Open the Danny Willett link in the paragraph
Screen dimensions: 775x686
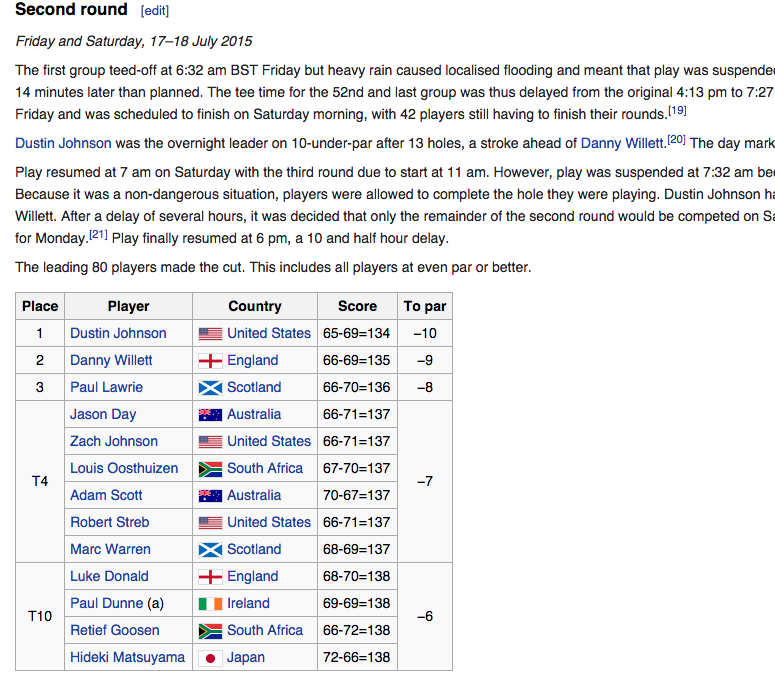pyautogui.click(x=622, y=143)
